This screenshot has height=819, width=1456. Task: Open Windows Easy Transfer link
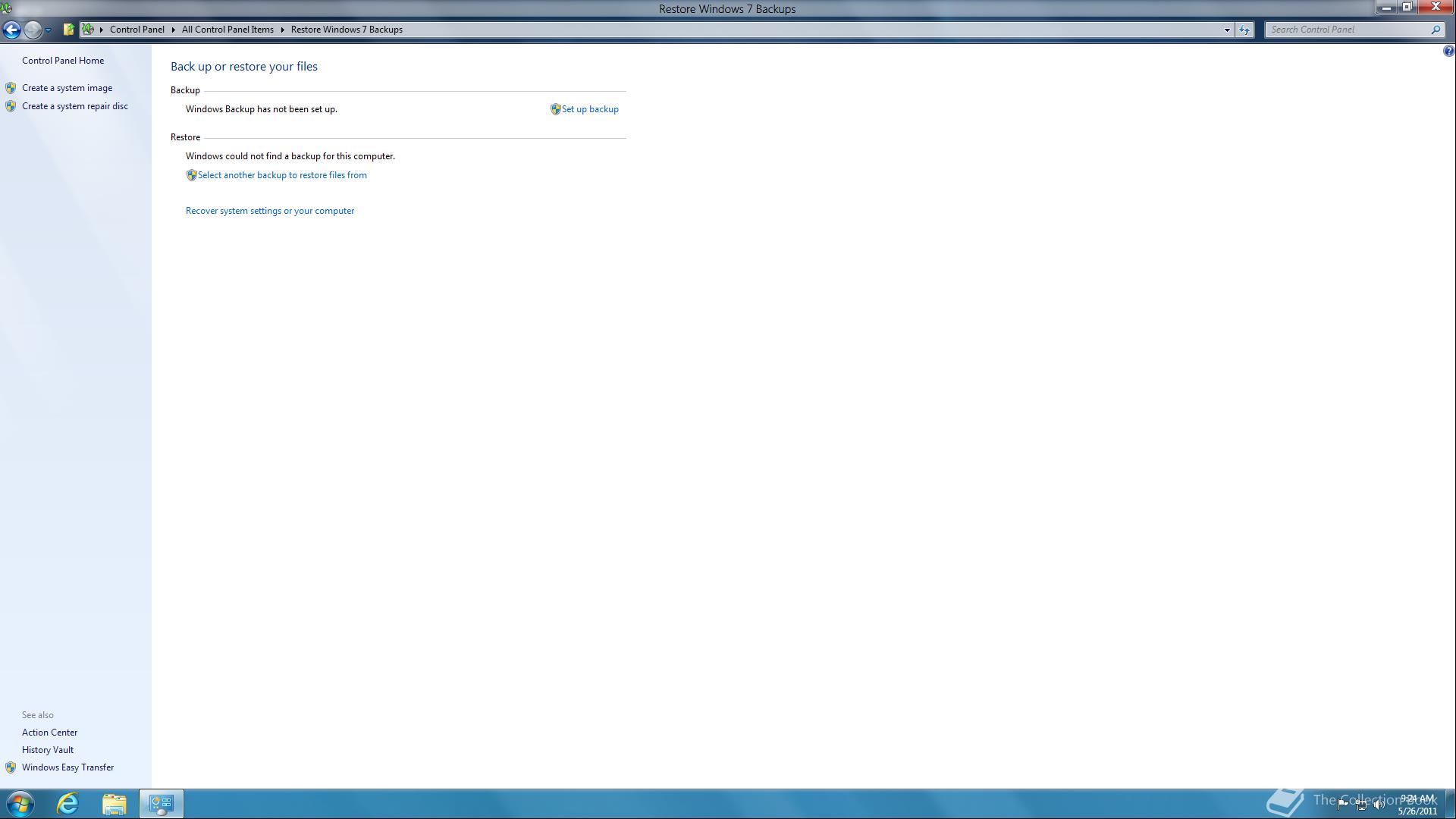(x=67, y=767)
